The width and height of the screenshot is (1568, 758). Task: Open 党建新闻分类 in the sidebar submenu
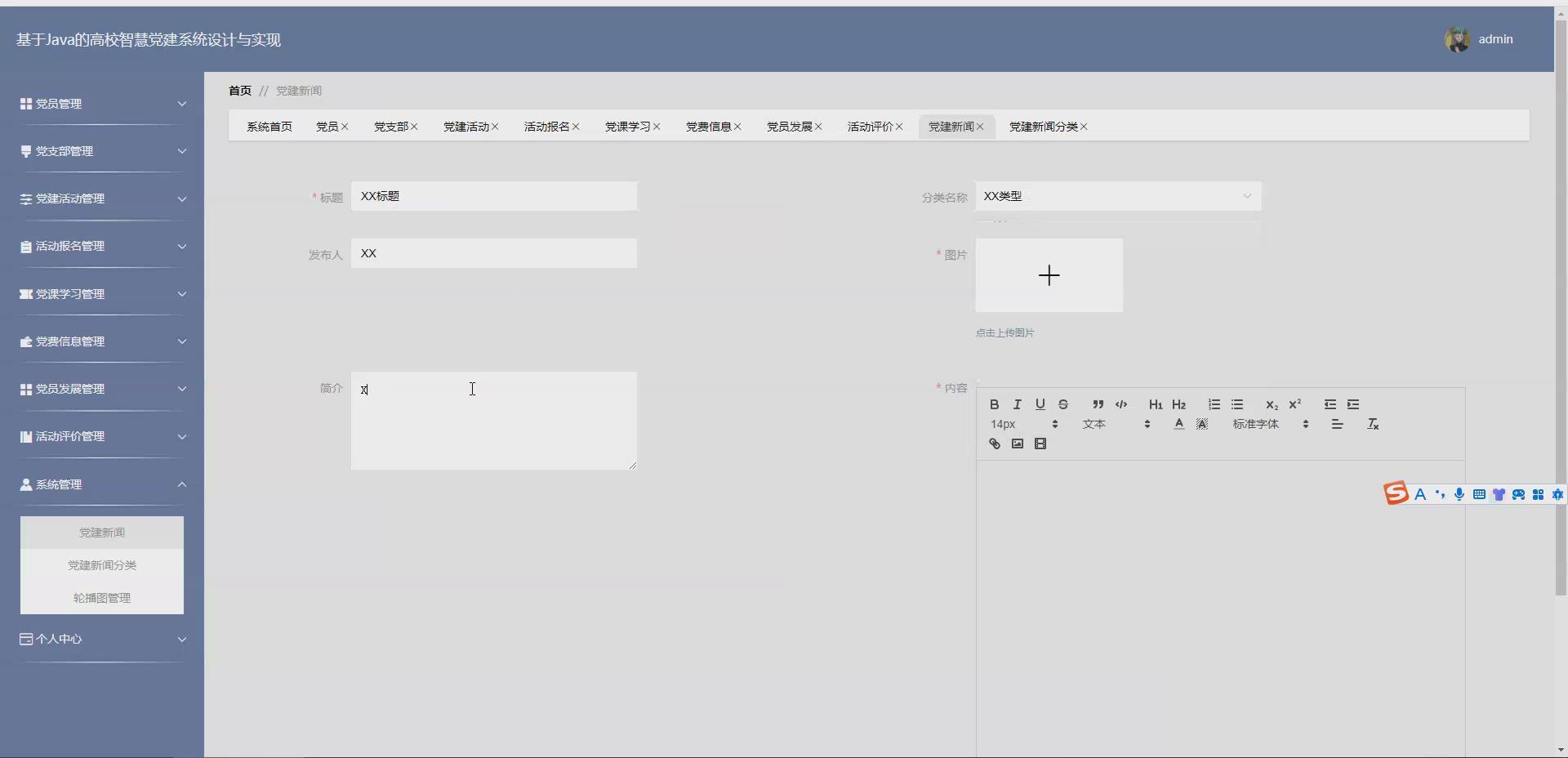[x=102, y=565]
